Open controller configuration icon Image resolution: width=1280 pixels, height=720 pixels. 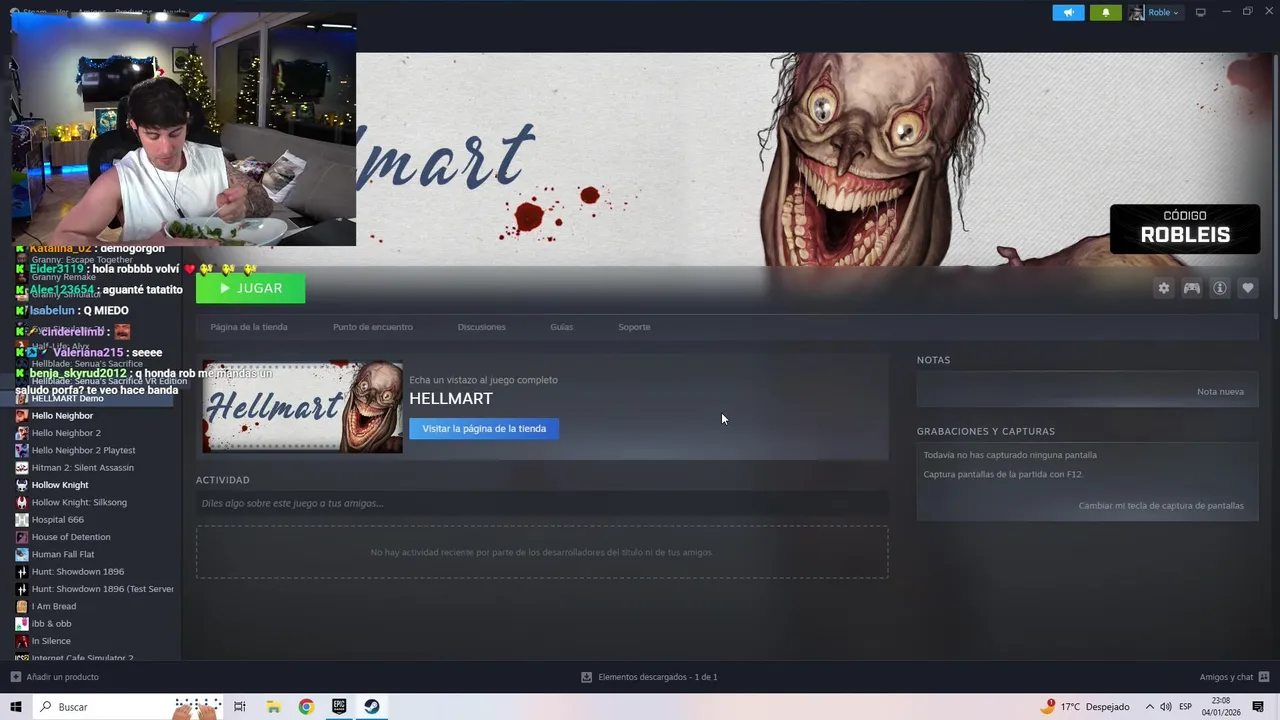1192,288
